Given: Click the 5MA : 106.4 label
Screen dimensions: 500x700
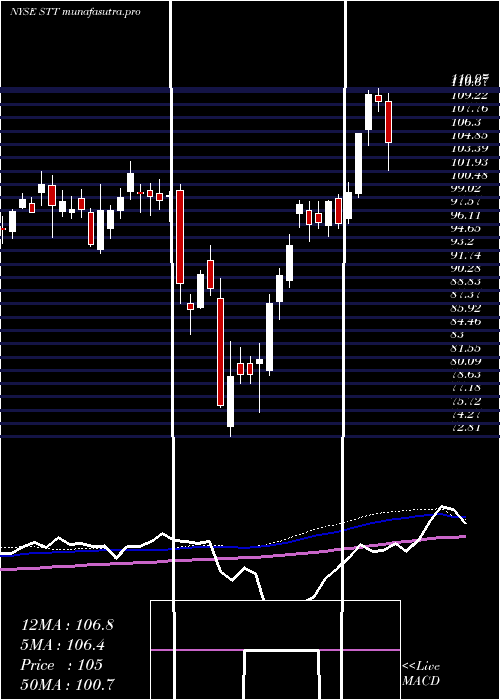Looking at the screenshot, I should pyautogui.click(x=63, y=645).
